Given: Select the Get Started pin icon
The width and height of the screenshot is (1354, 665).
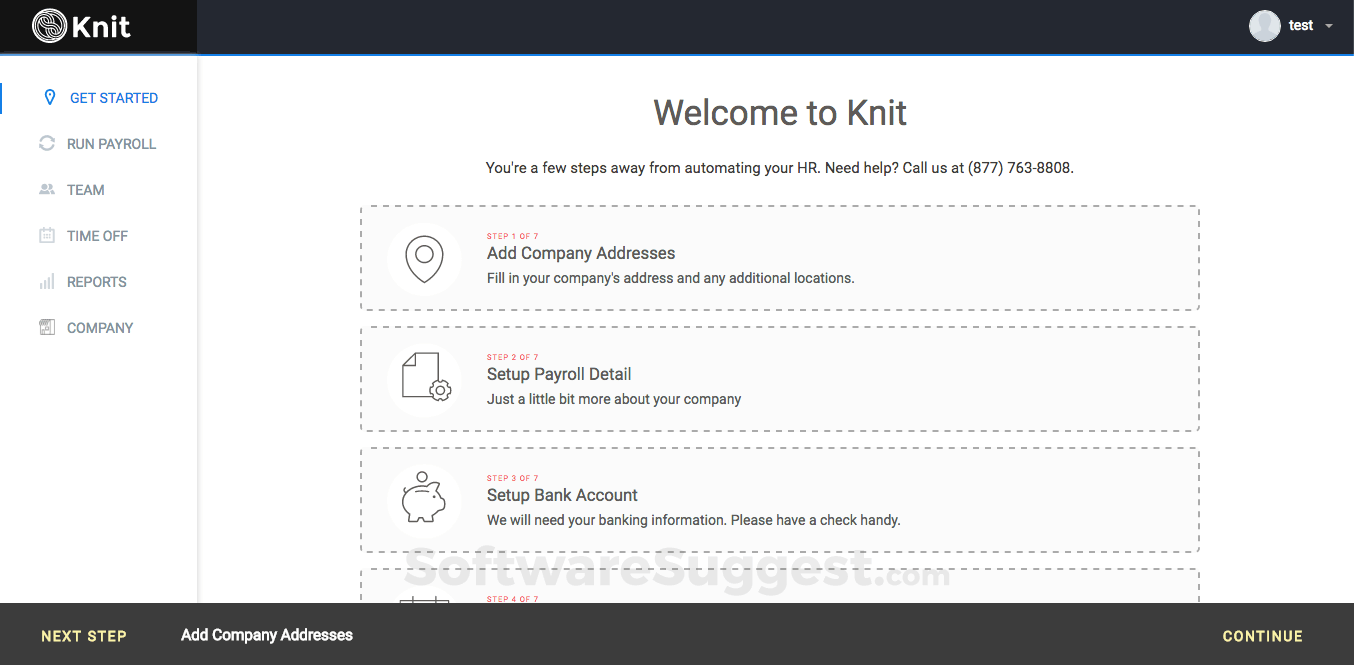Looking at the screenshot, I should (48, 97).
